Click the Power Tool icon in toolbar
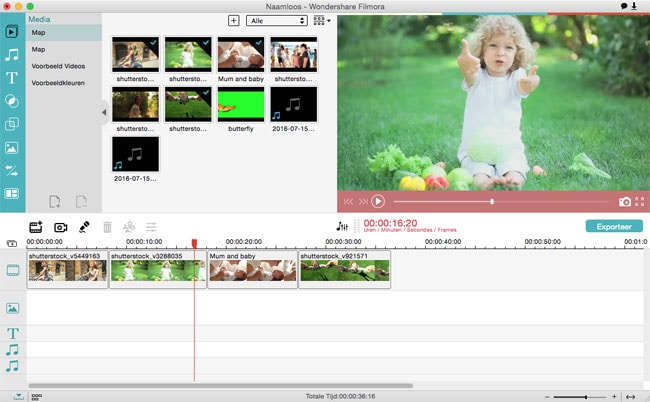This screenshot has width=650, height=402. tap(129, 227)
